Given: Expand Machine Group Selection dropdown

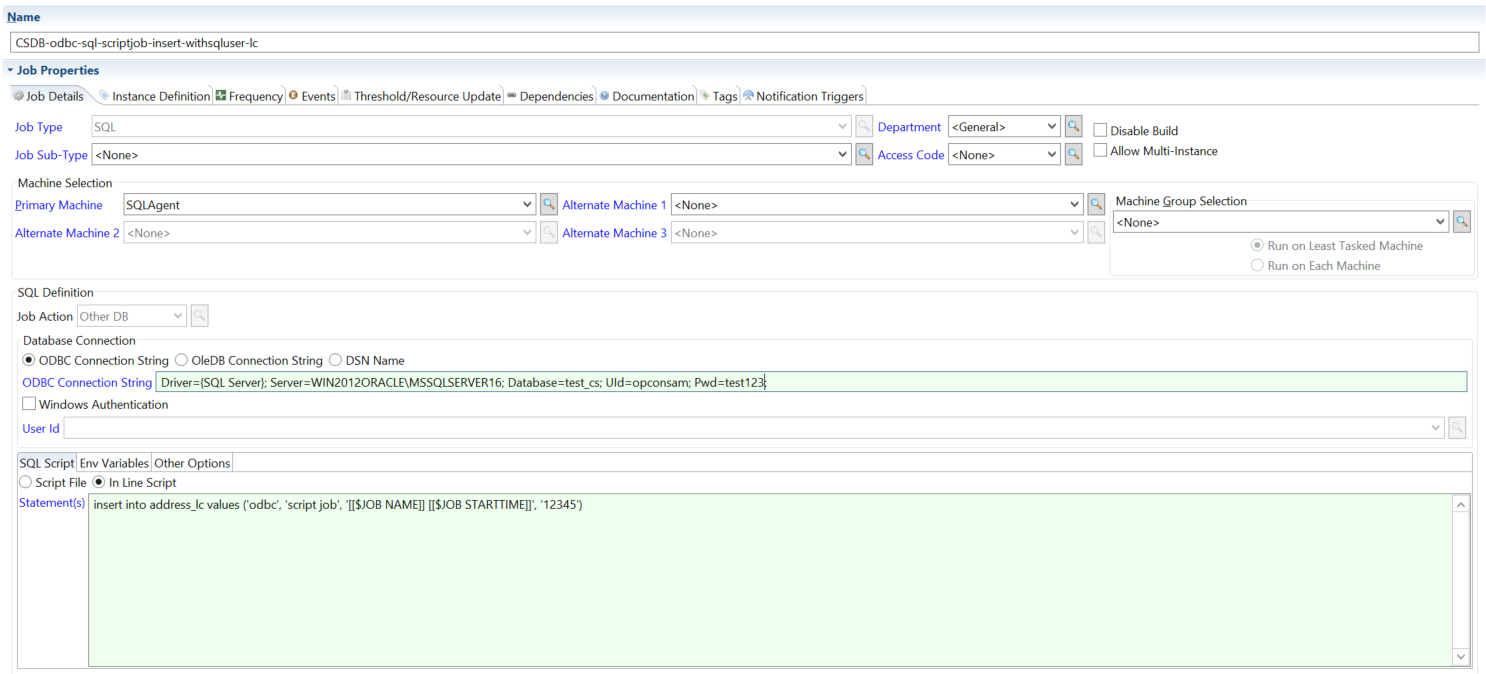Looking at the screenshot, I should tap(1441, 222).
